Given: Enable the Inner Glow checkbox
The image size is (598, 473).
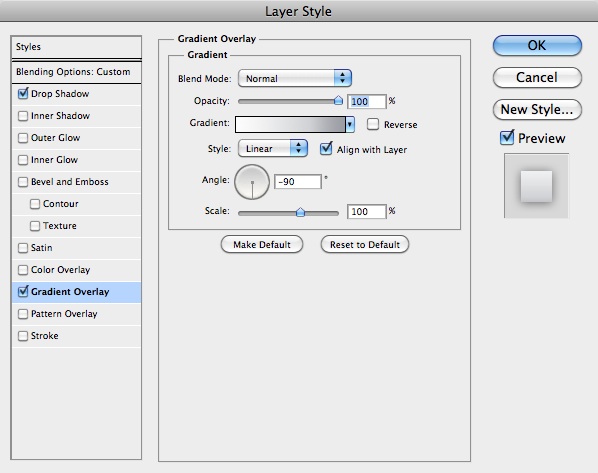Looking at the screenshot, I should pyautogui.click(x=23, y=160).
